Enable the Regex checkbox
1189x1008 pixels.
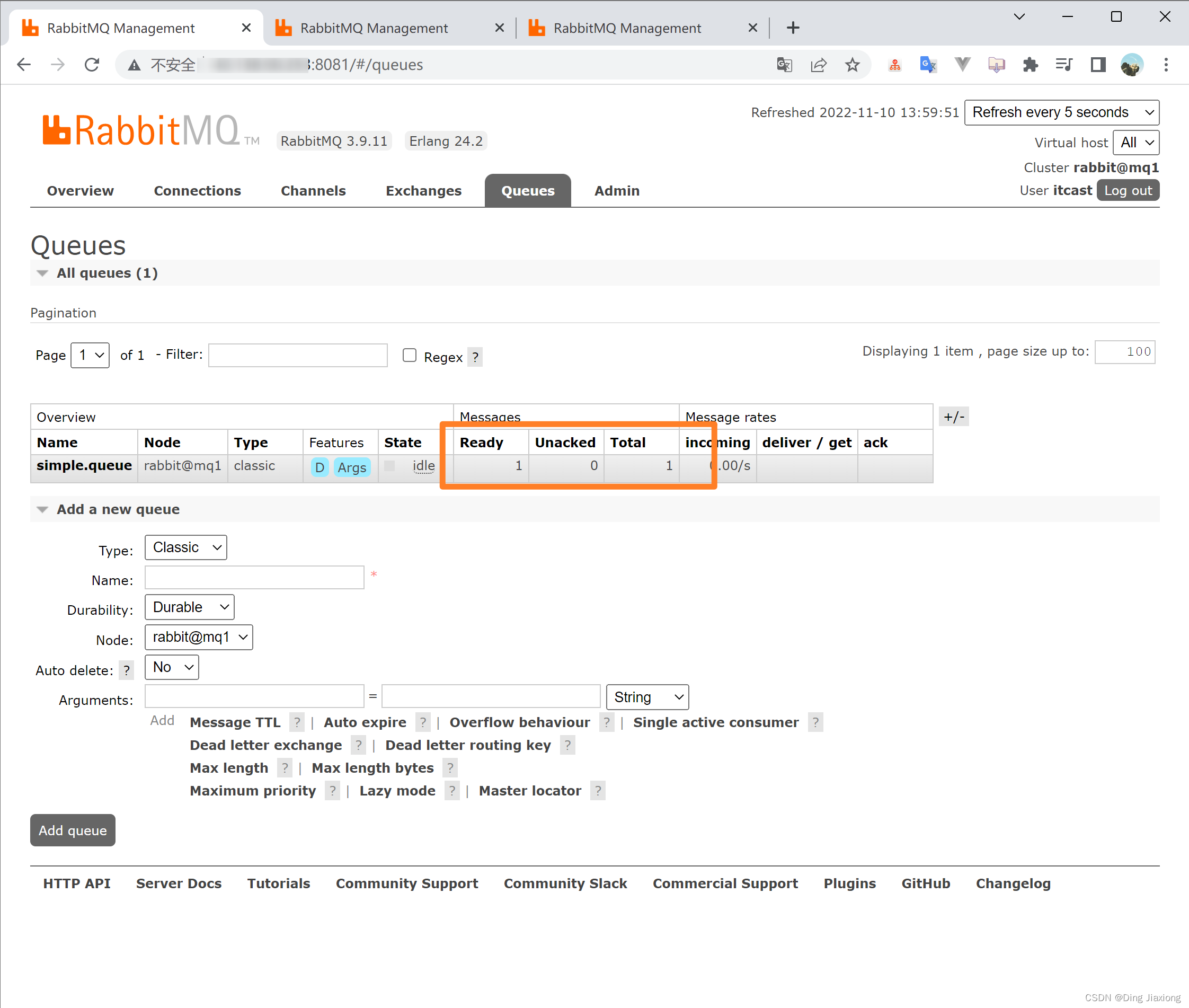coord(409,356)
